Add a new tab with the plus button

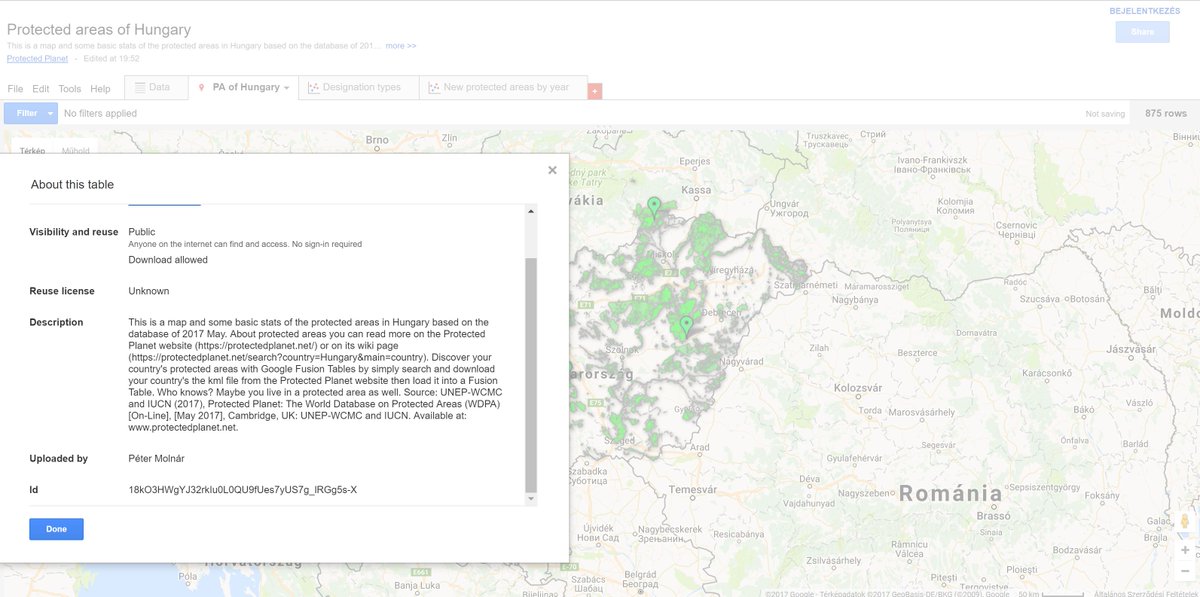[595, 91]
